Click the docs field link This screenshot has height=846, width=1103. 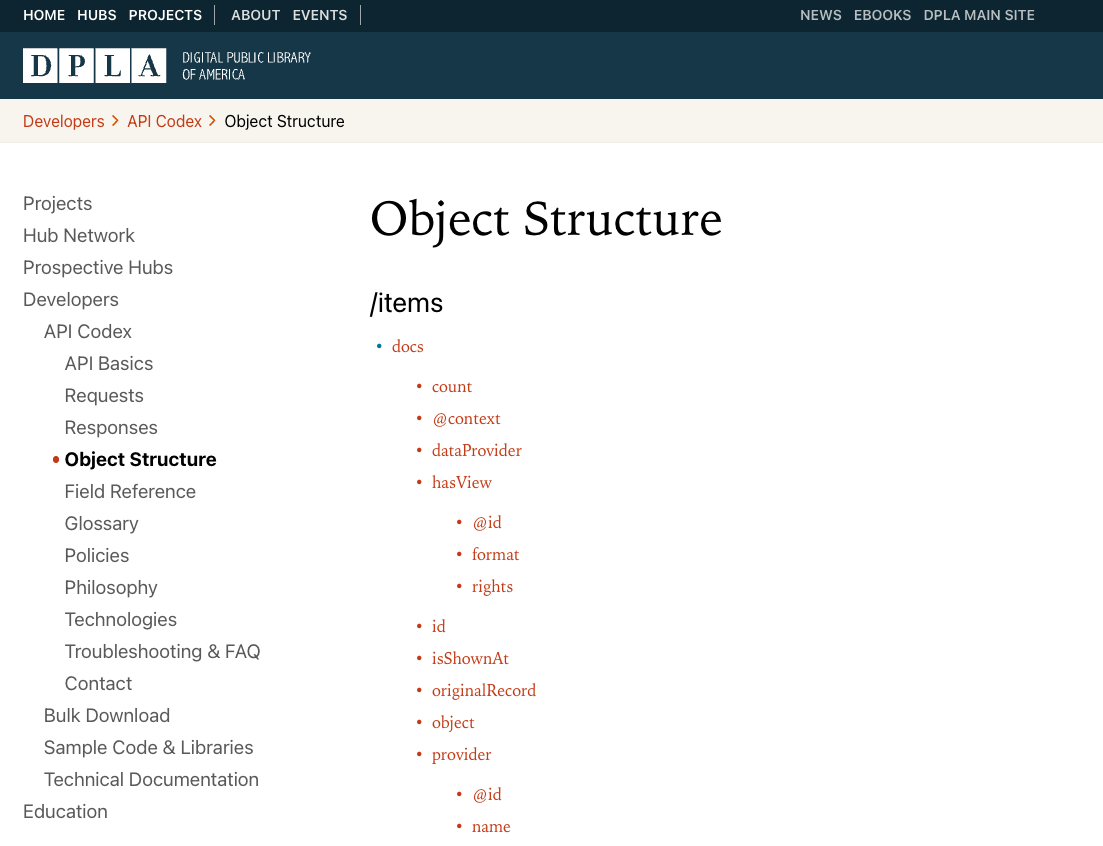tap(407, 347)
